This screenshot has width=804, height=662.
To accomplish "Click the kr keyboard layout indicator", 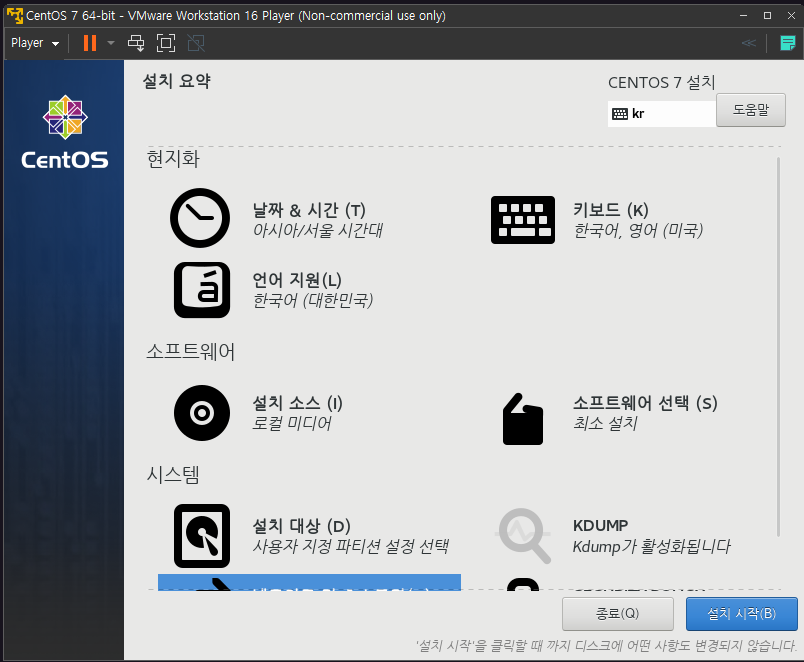I will click(x=661, y=114).
